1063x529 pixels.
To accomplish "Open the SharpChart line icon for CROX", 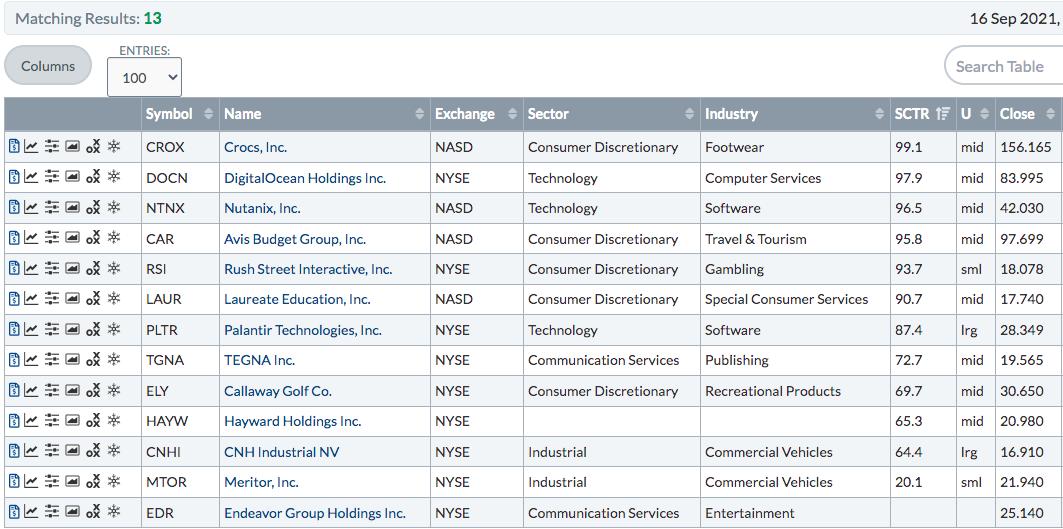I will pyautogui.click(x=31, y=146).
